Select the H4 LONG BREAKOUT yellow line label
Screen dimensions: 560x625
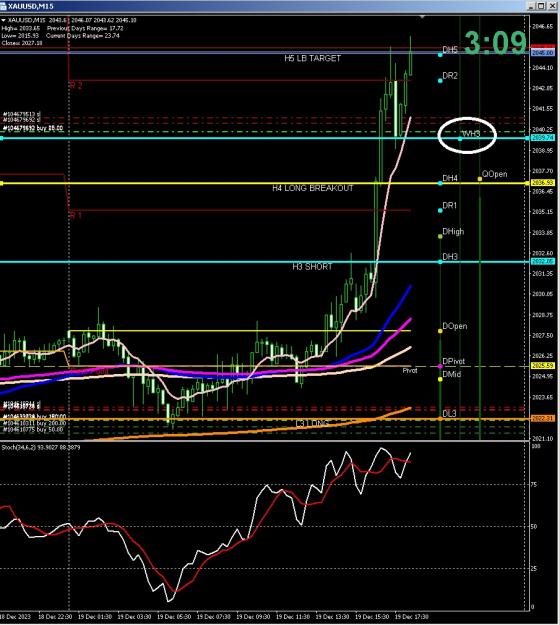313,188
